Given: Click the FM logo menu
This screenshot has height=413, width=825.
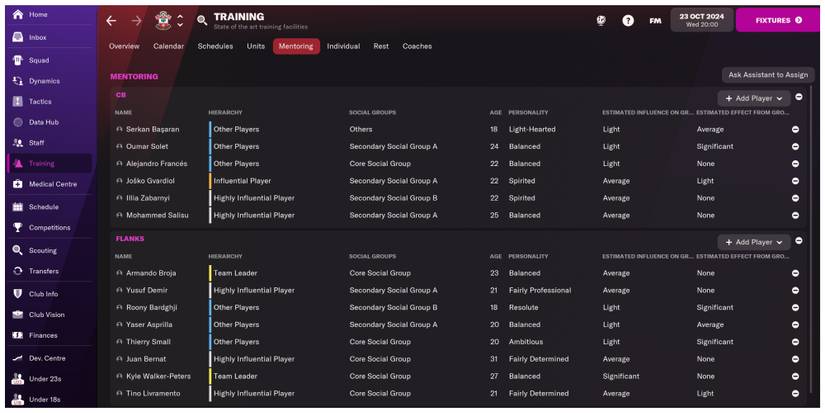Looking at the screenshot, I should tap(655, 21).
